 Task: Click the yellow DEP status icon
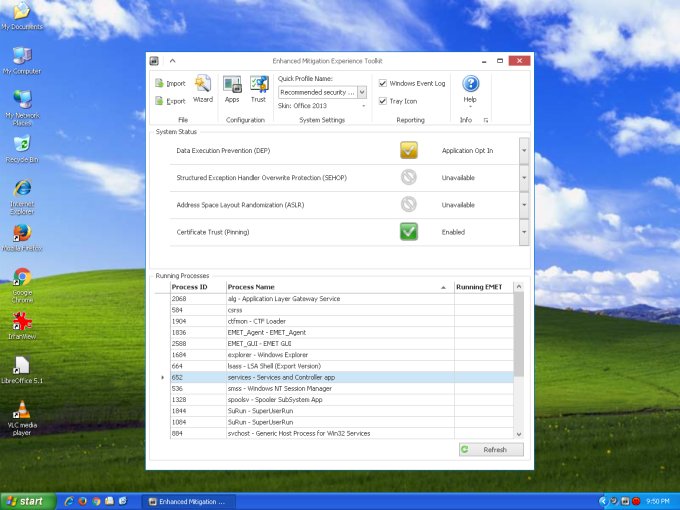point(409,150)
